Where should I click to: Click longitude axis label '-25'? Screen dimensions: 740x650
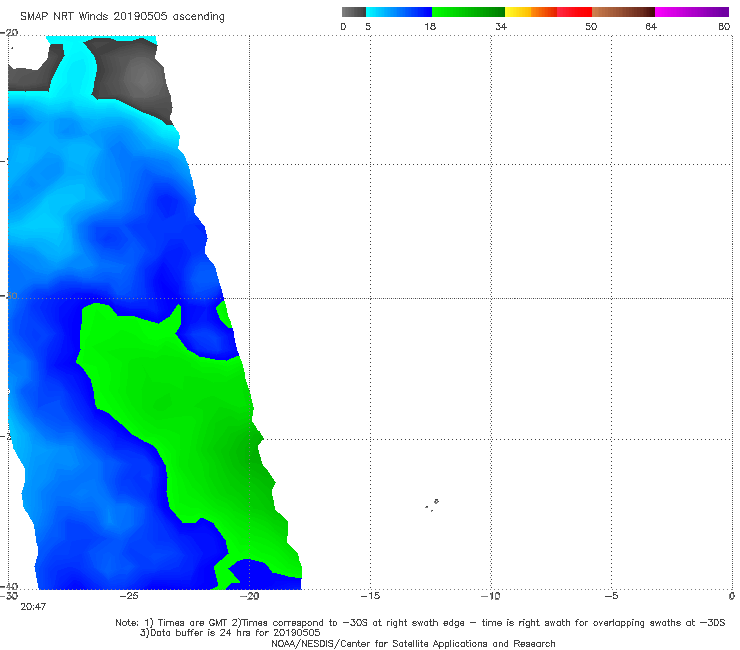129,596
